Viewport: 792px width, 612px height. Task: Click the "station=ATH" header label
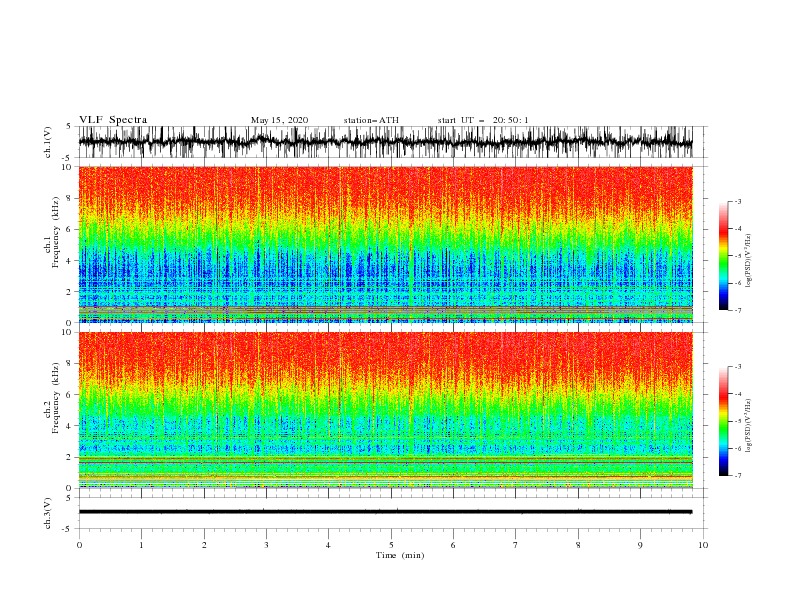click(371, 120)
